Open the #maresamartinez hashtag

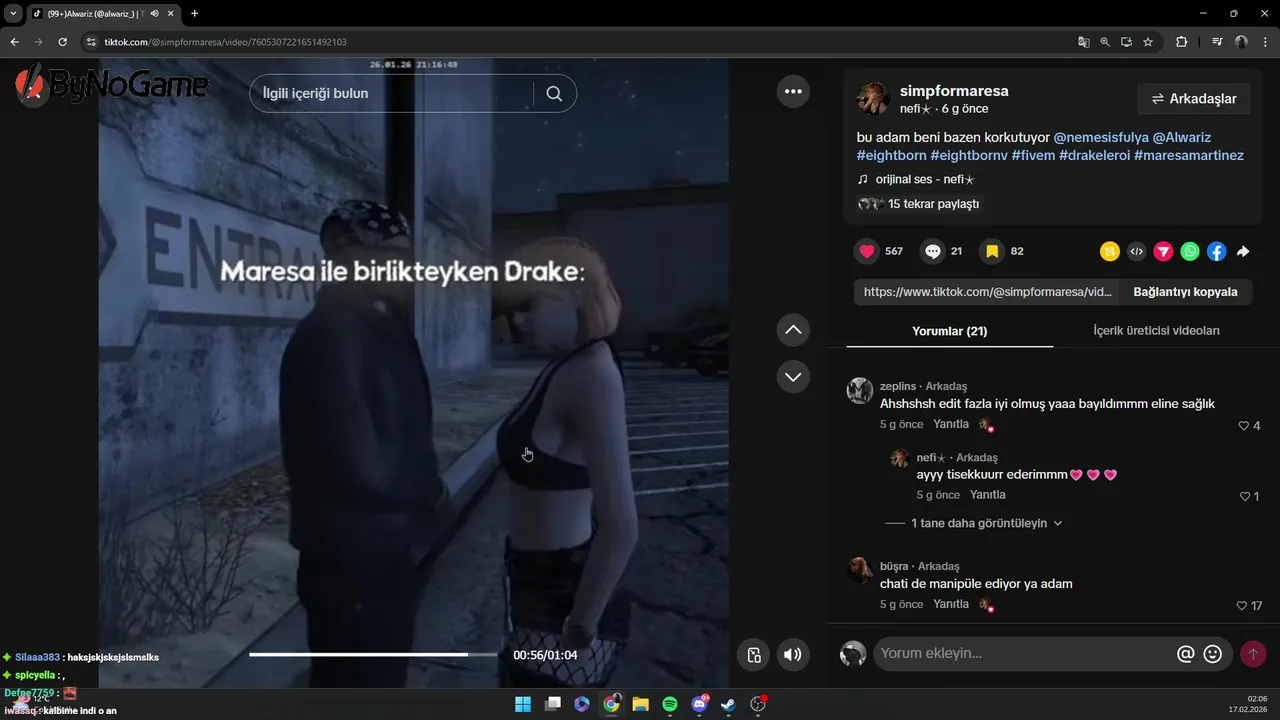[x=1189, y=156]
